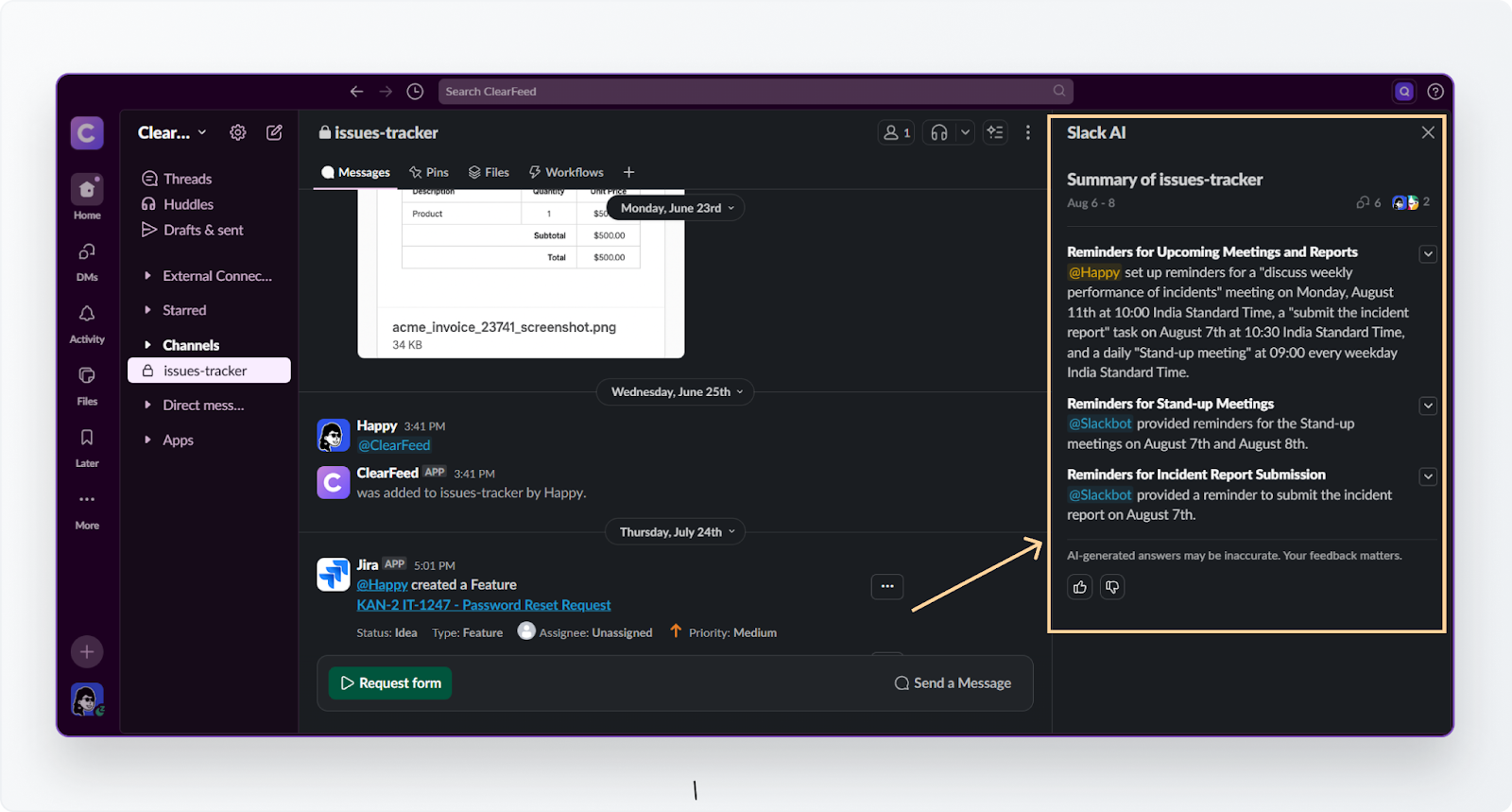The image size is (1512, 812).
Task: Click the Search ClearFeed field
Action: 756,92
